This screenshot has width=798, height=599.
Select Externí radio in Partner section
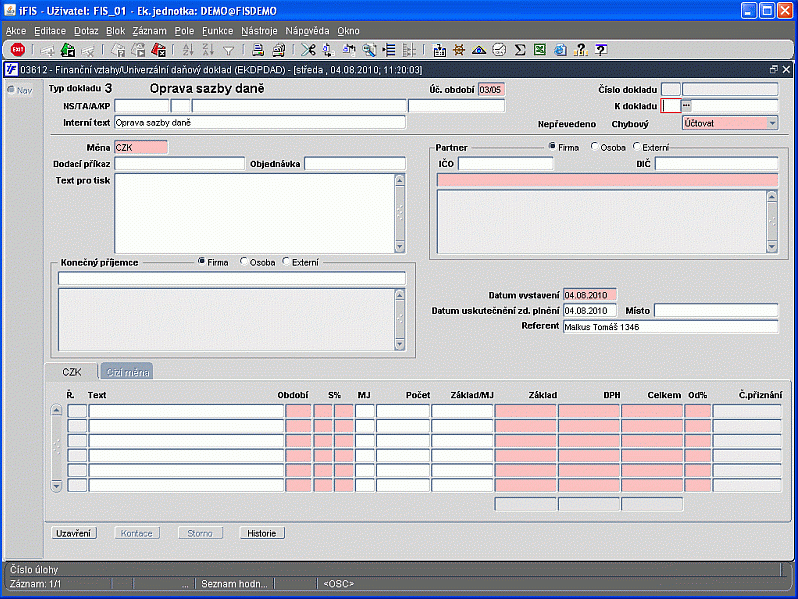click(636, 147)
